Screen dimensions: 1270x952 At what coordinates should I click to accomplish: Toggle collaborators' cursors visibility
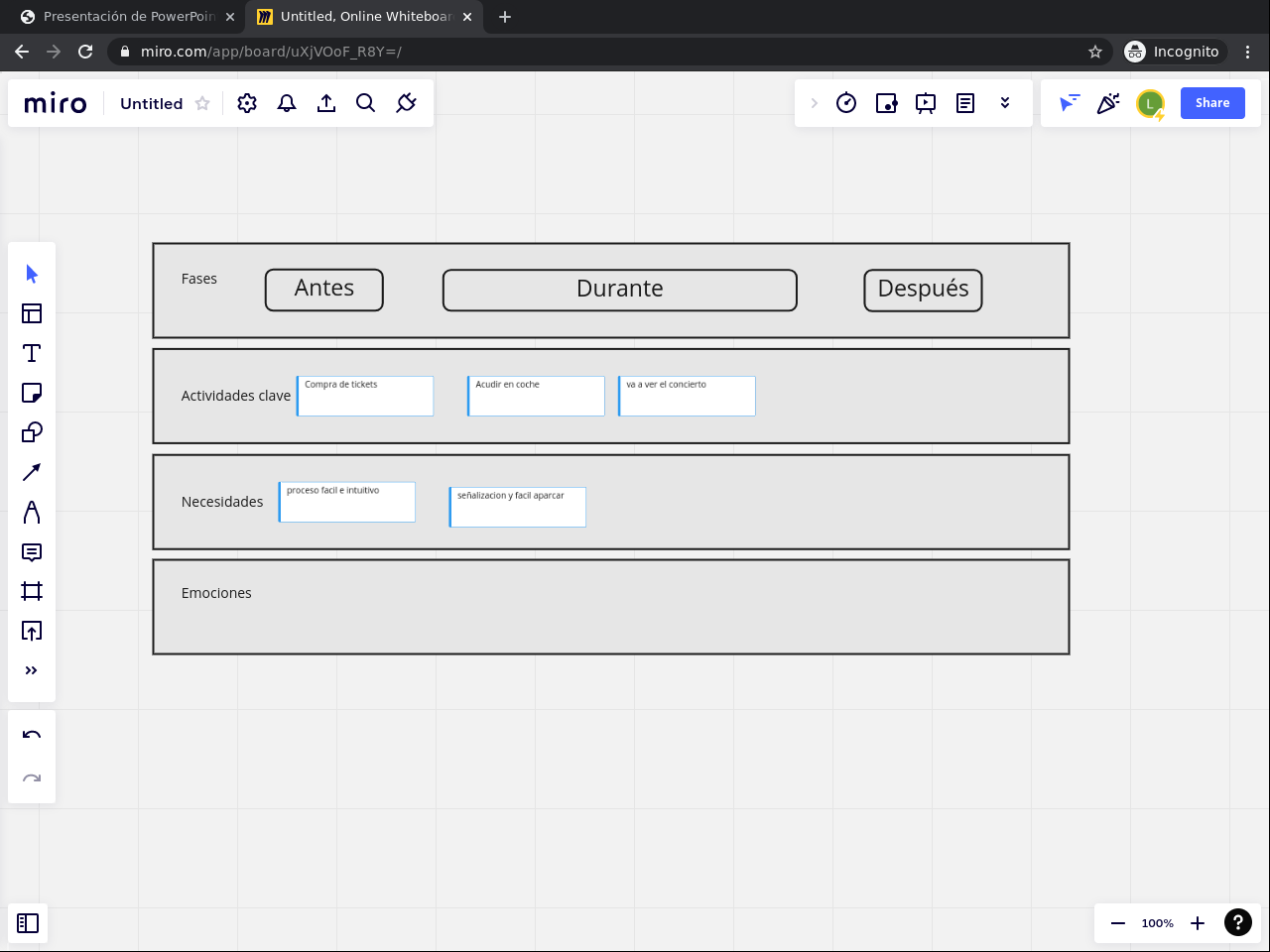1069,103
